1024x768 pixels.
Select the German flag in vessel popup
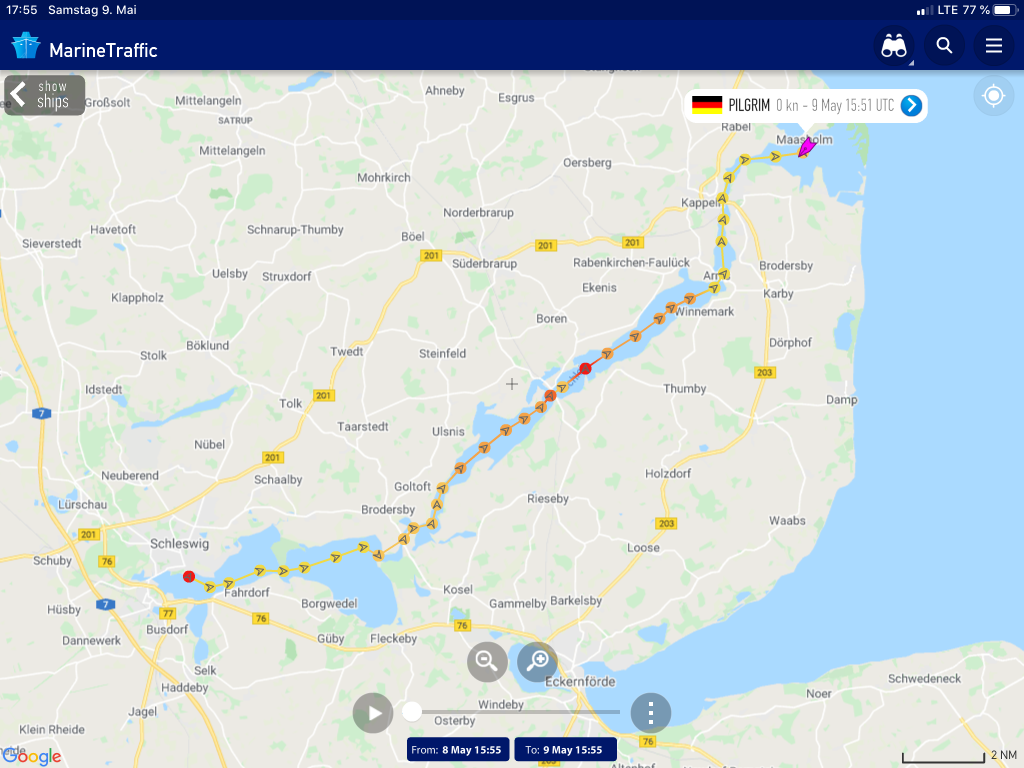(707, 105)
